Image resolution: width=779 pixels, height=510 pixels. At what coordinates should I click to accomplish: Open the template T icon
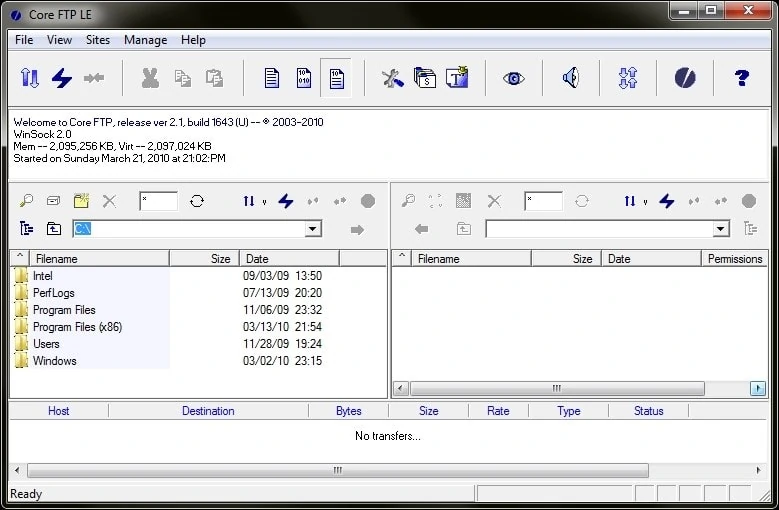point(457,77)
